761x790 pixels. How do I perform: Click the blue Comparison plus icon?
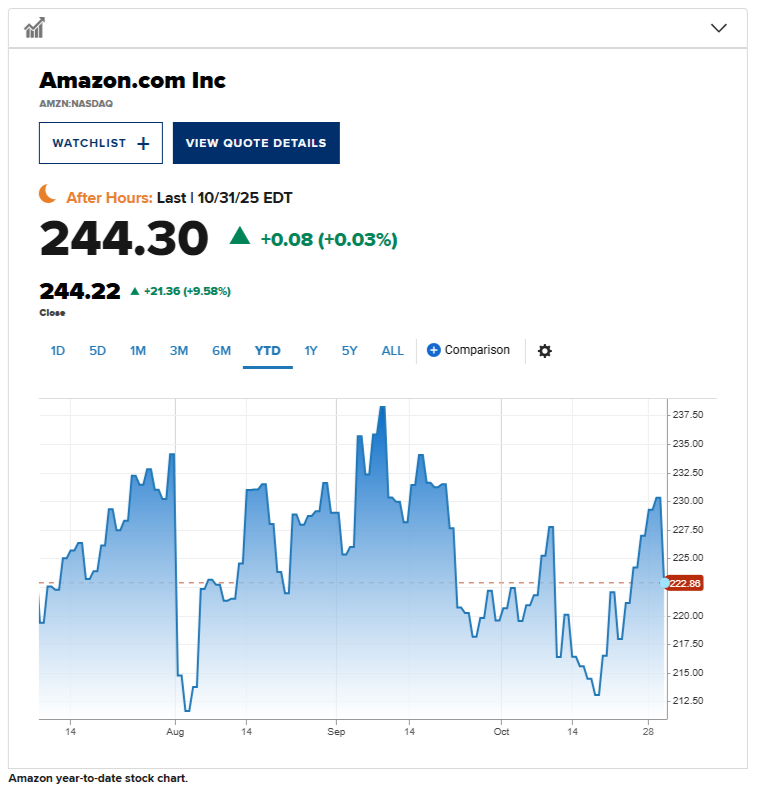(434, 350)
